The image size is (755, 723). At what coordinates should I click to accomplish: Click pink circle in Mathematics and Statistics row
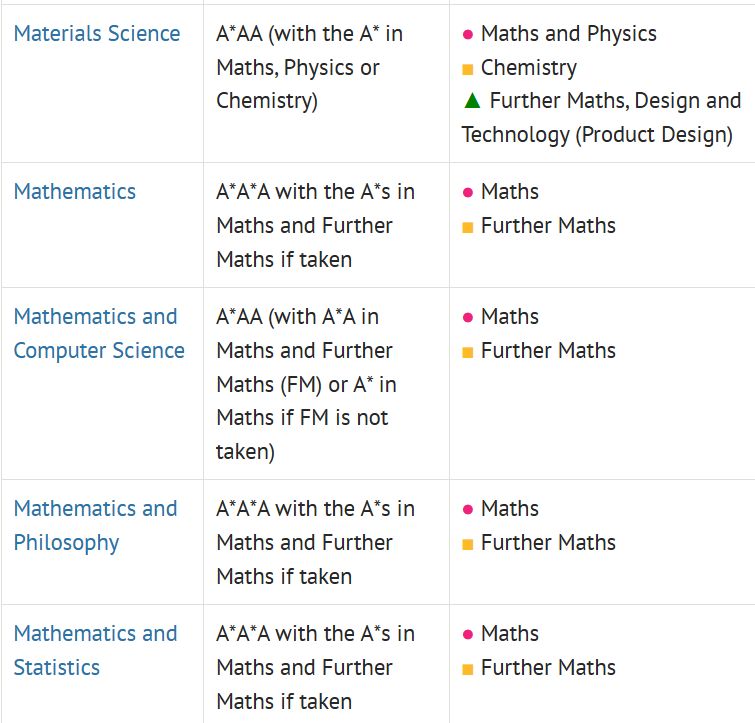coord(468,634)
